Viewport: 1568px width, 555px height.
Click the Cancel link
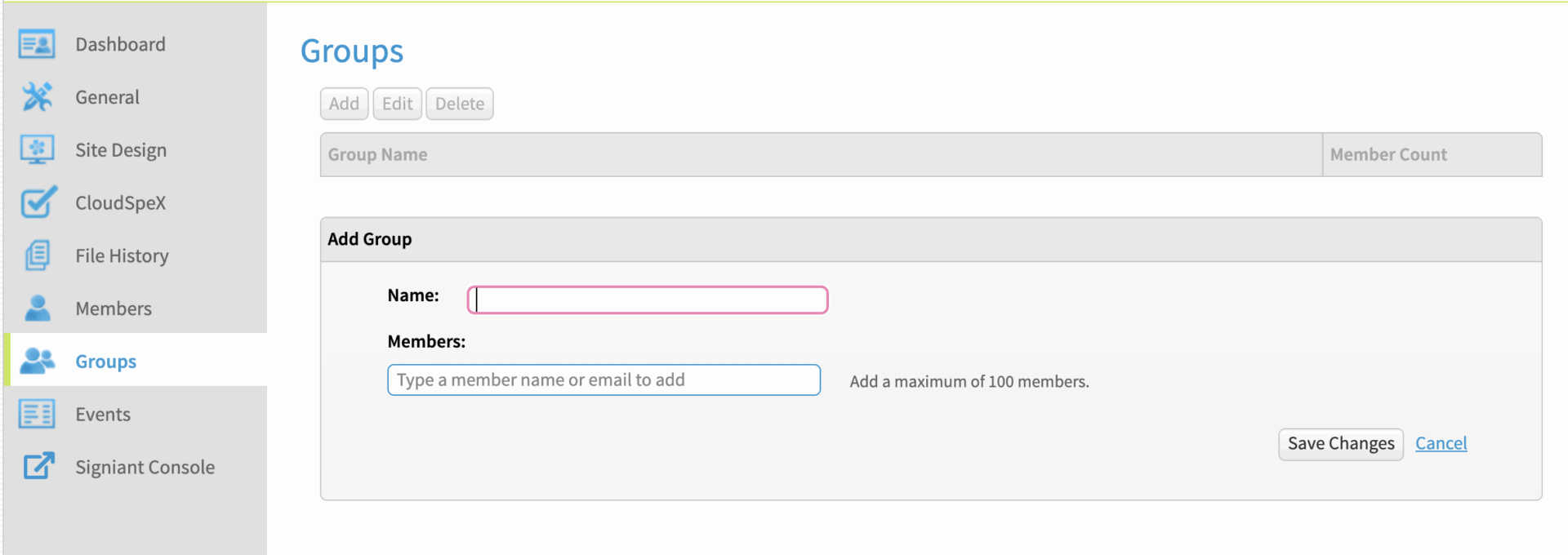tap(1441, 443)
